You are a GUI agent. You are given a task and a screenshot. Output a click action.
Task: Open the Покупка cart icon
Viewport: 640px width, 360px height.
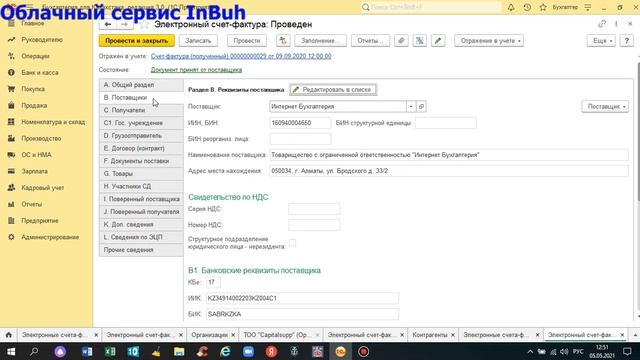[x=11, y=89]
